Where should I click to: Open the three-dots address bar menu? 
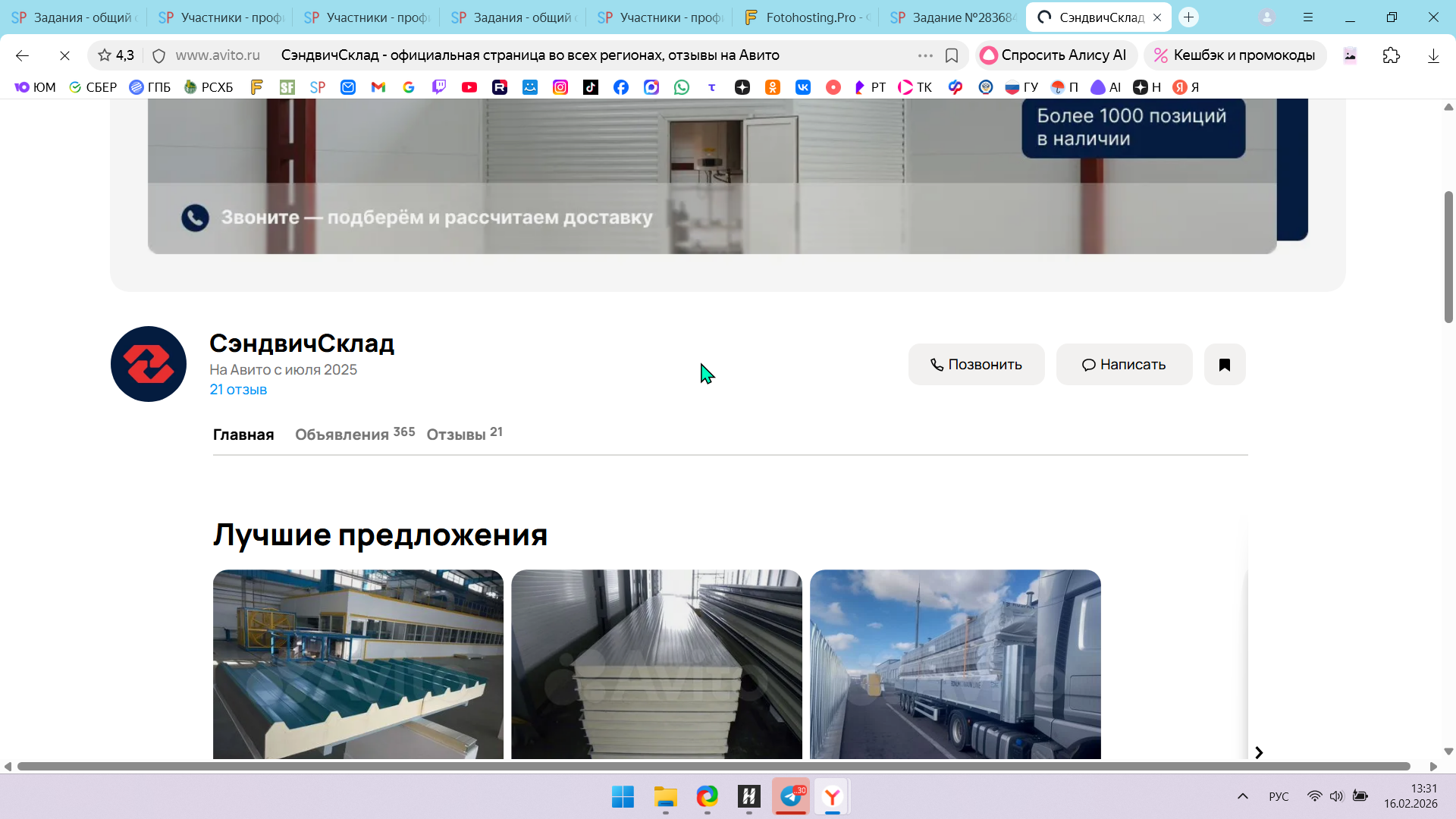(925, 55)
